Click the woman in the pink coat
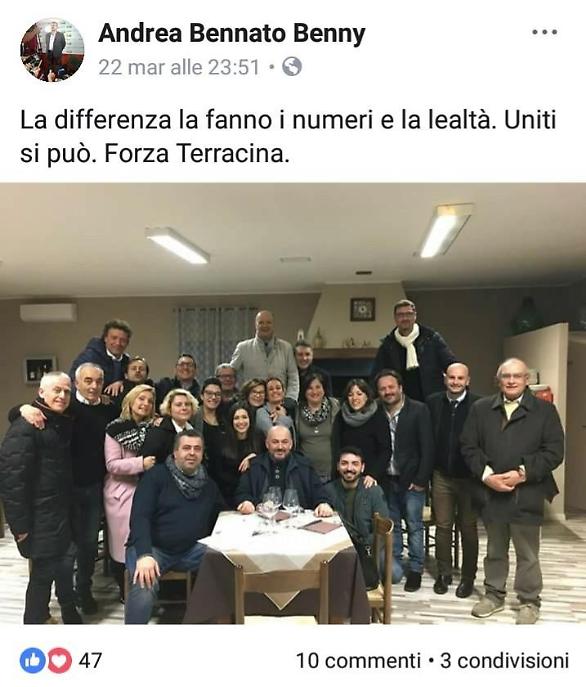586x687 pixels. (x=126, y=471)
